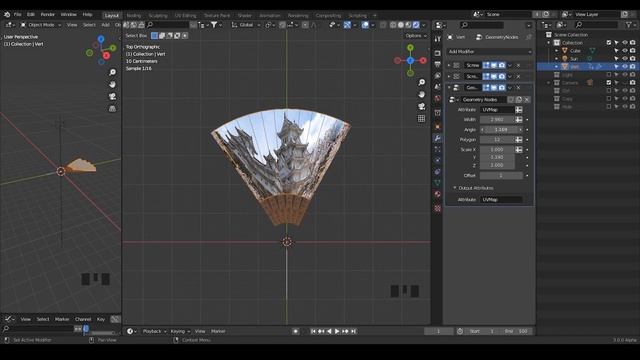Image resolution: width=640 pixels, height=360 pixels.
Task: Adjust the Polygon value slider
Action: 497,140
